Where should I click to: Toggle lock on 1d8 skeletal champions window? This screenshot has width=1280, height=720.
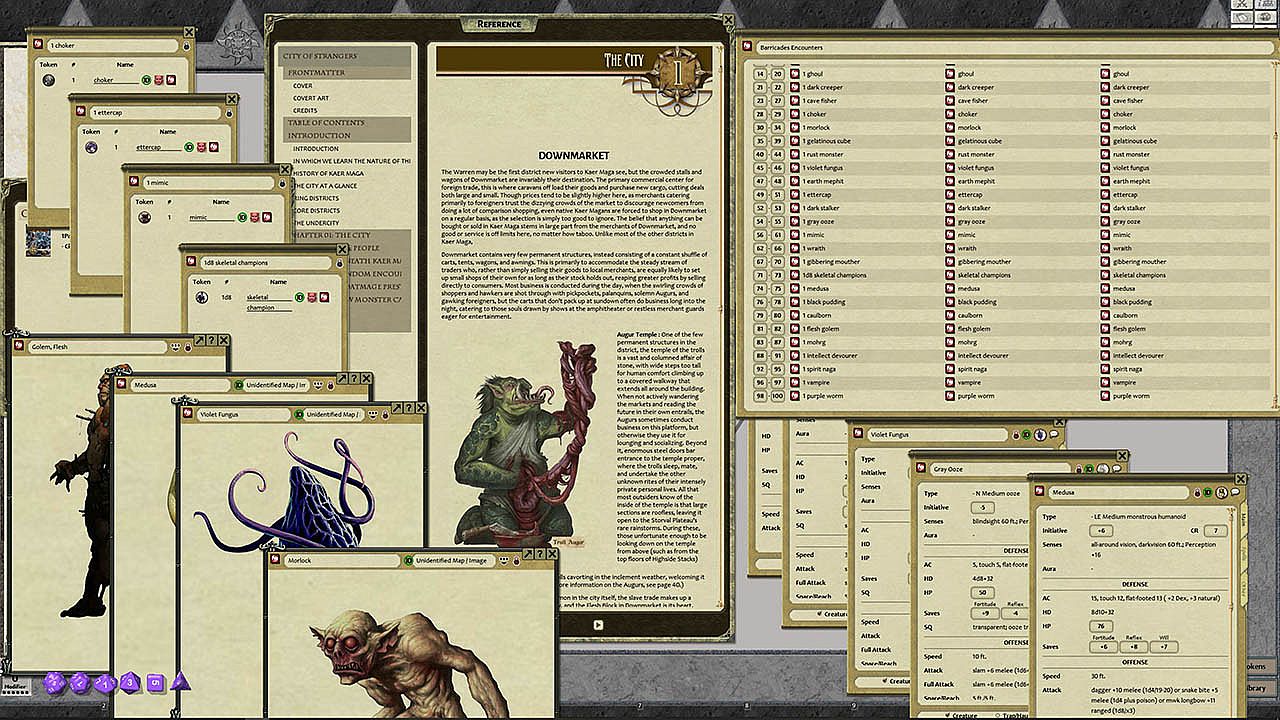pos(338,262)
